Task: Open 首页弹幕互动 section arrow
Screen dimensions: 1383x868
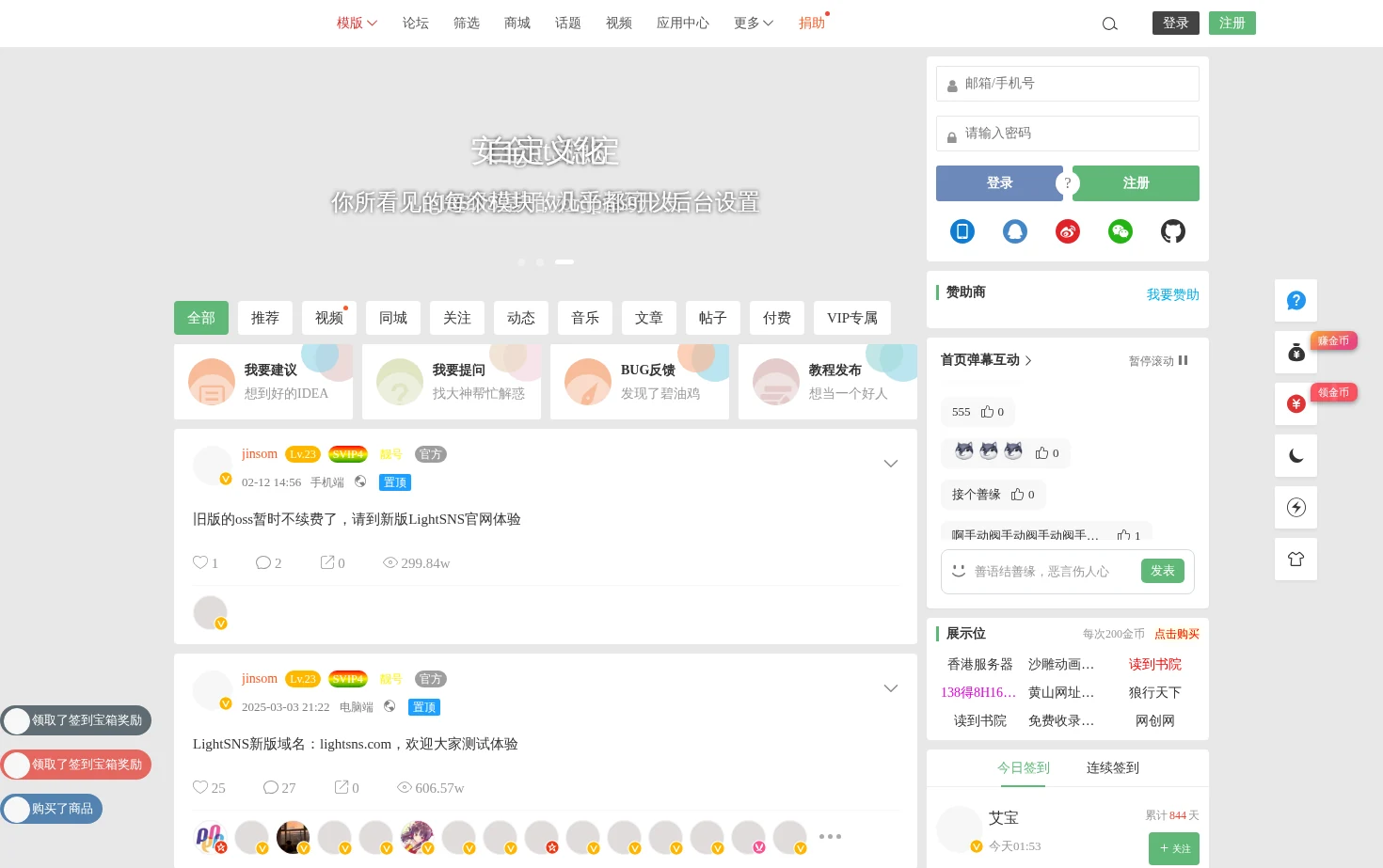Action: 1028,361
